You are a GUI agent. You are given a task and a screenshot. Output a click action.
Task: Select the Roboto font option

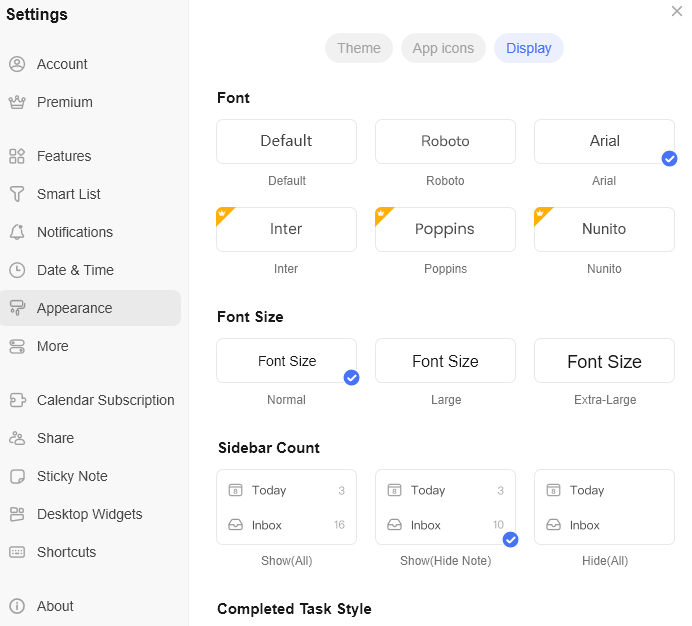[445, 142]
